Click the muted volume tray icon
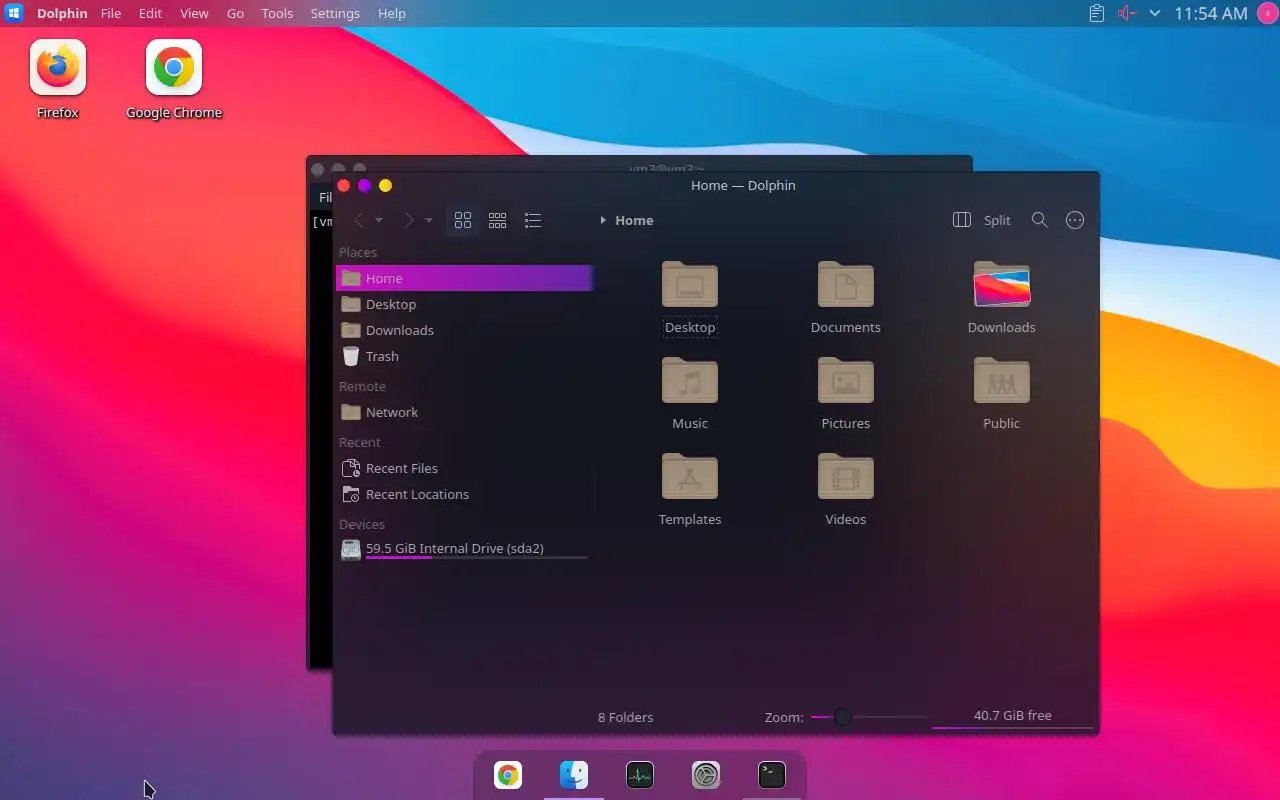Image resolution: width=1280 pixels, height=800 pixels. [1127, 13]
